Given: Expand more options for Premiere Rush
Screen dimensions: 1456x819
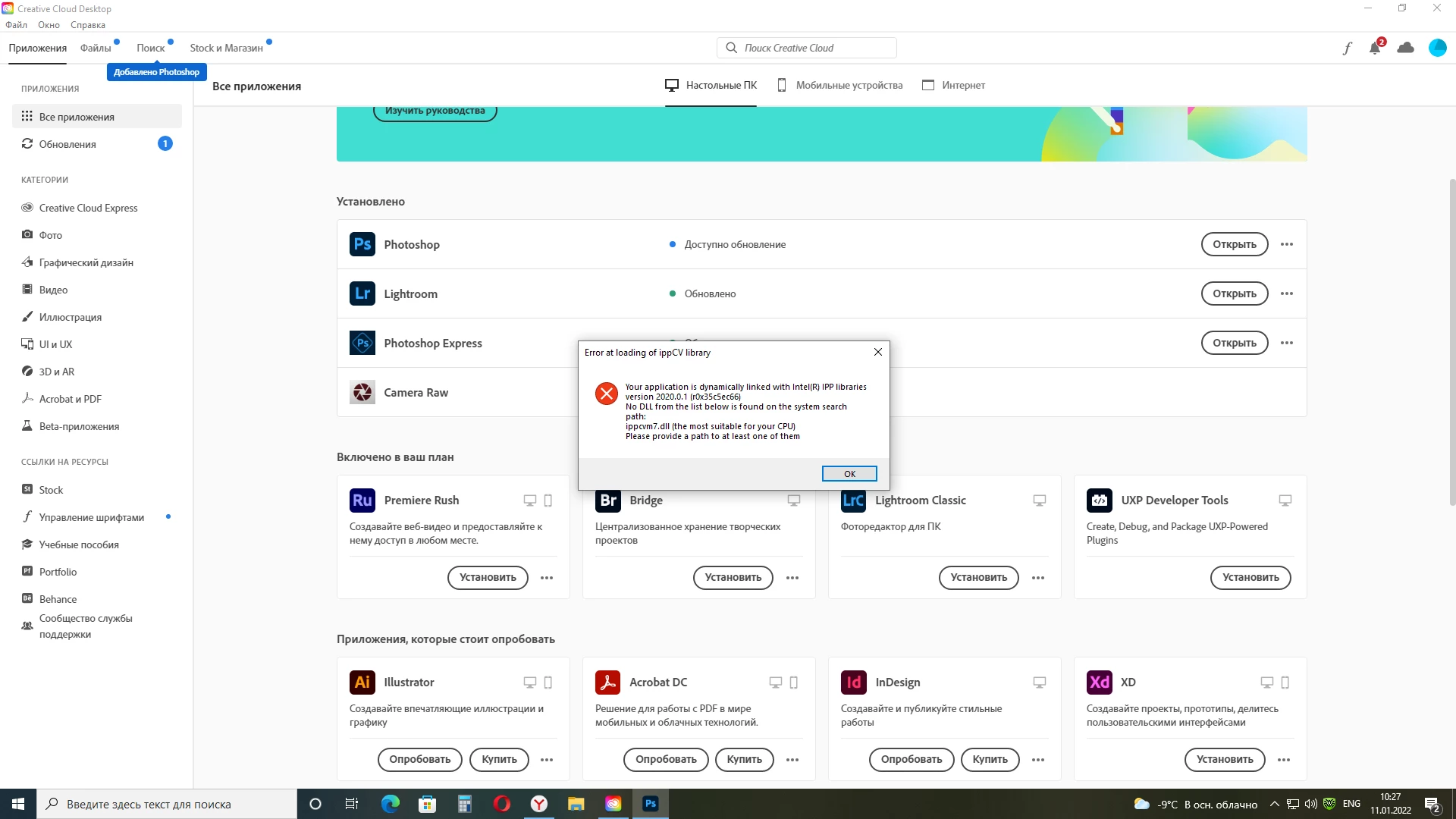Looking at the screenshot, I should pos(547,578).
